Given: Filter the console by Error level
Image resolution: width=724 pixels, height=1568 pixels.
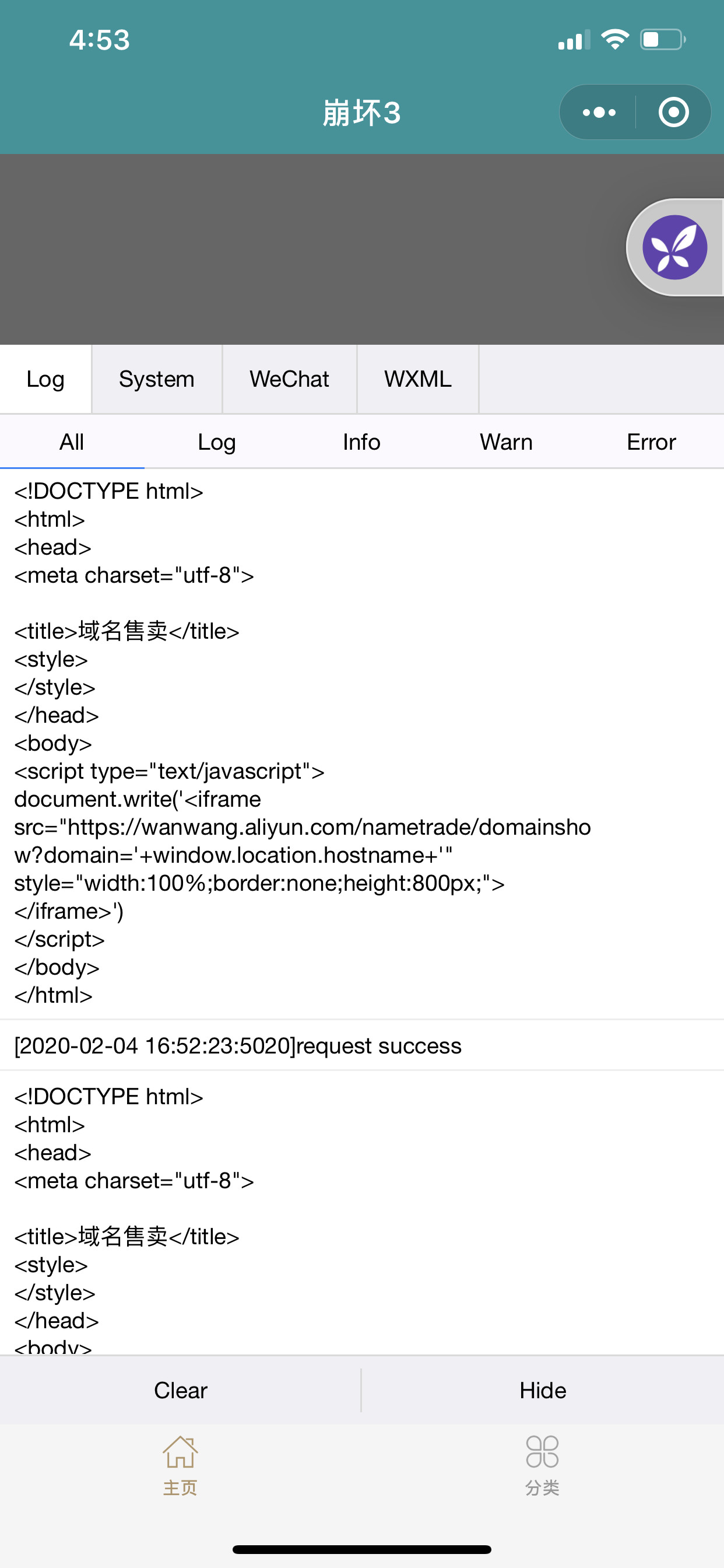Looking at the screenshot, I should click(x=651, y=442).
